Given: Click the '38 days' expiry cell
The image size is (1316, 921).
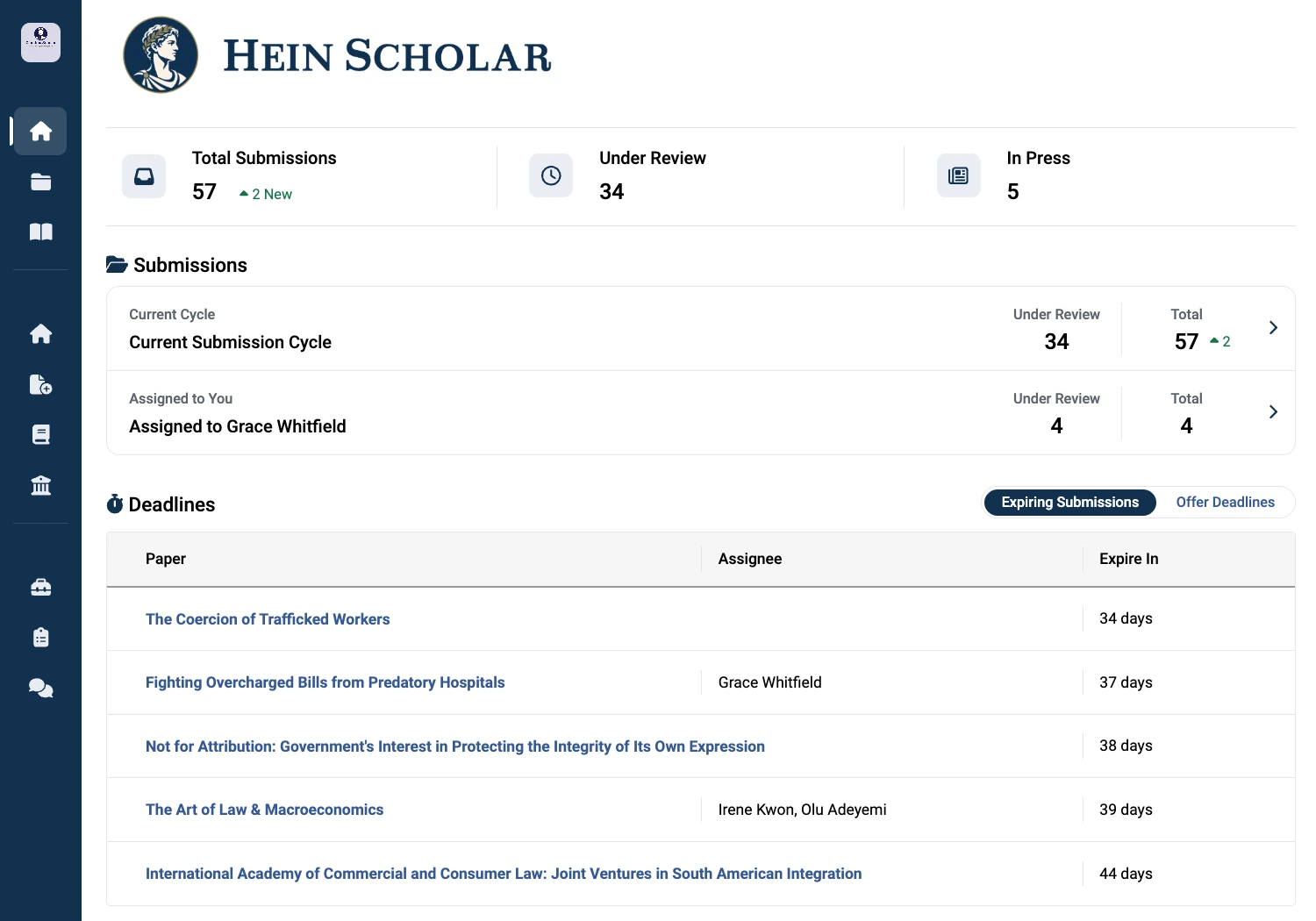Looking at the screenshot, I should 1126,746.
